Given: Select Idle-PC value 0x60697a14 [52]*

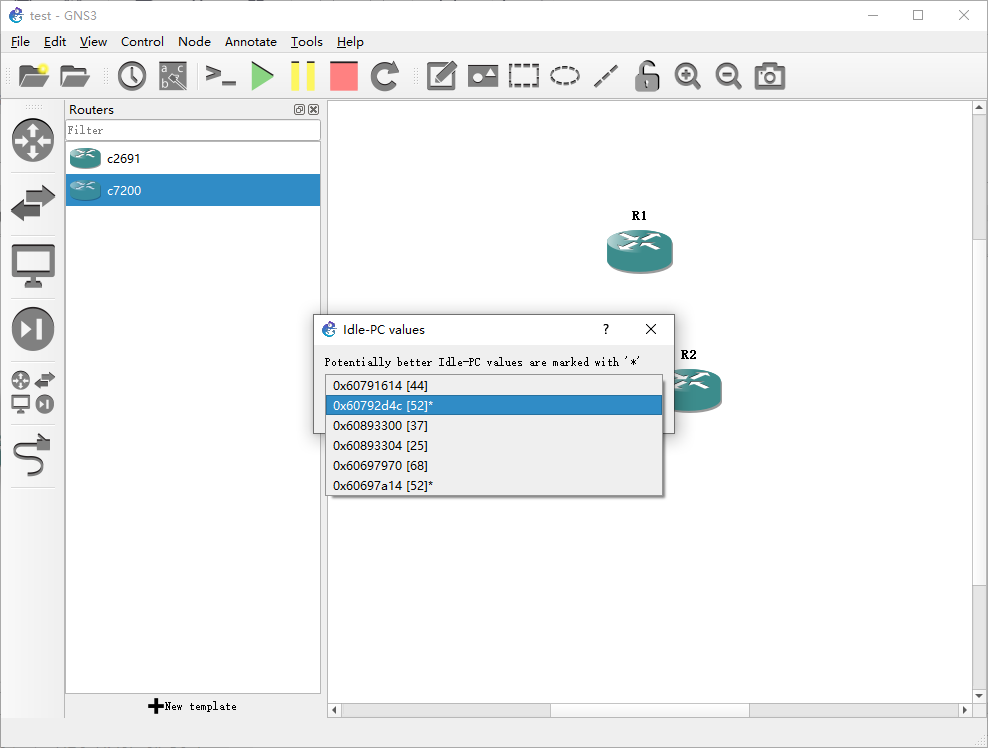Looking at the screenshot, I should (x=494, y=485).
